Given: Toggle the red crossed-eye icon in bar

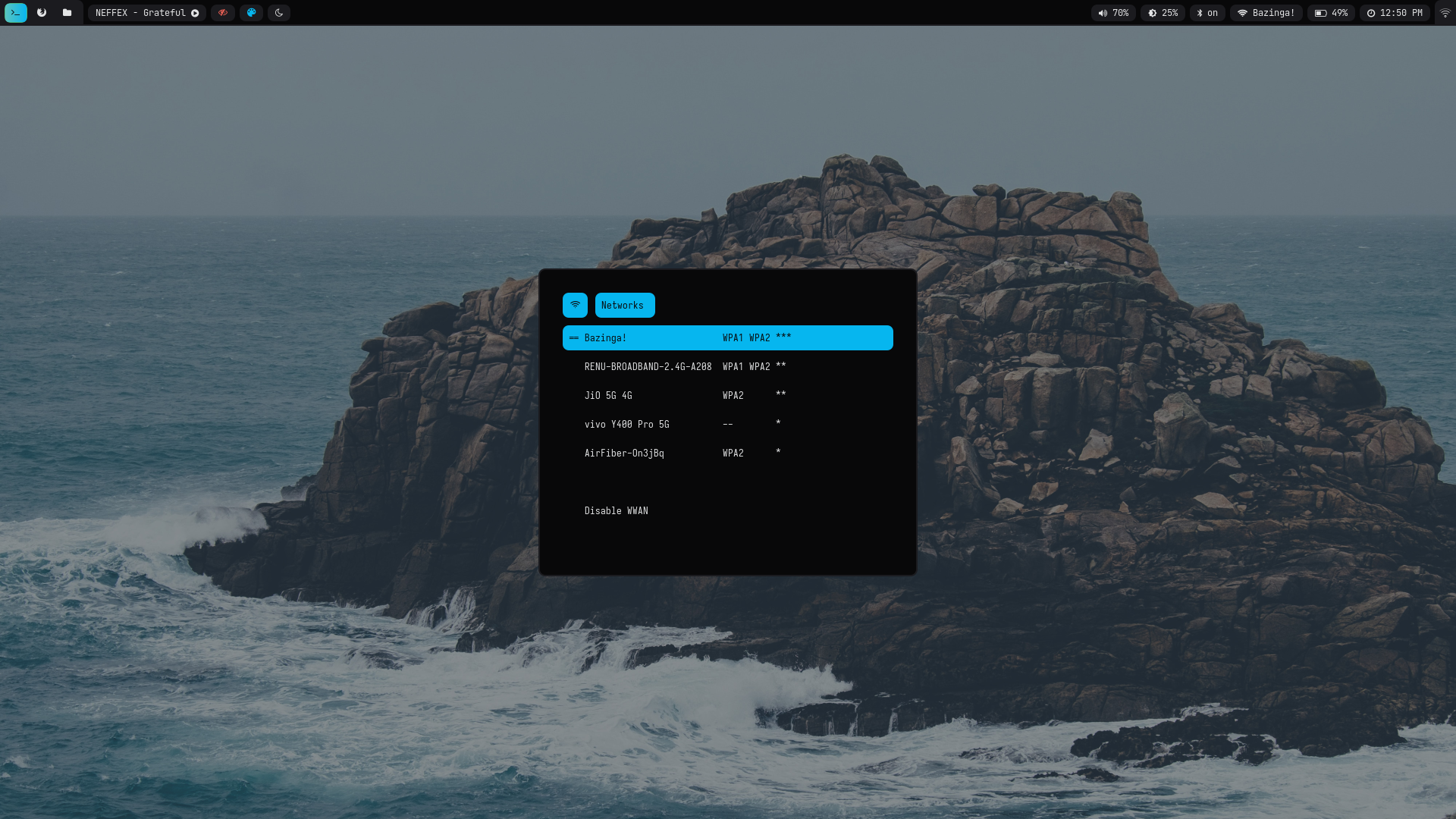Looking at the screenshot, I should click(x=223, y=13).
